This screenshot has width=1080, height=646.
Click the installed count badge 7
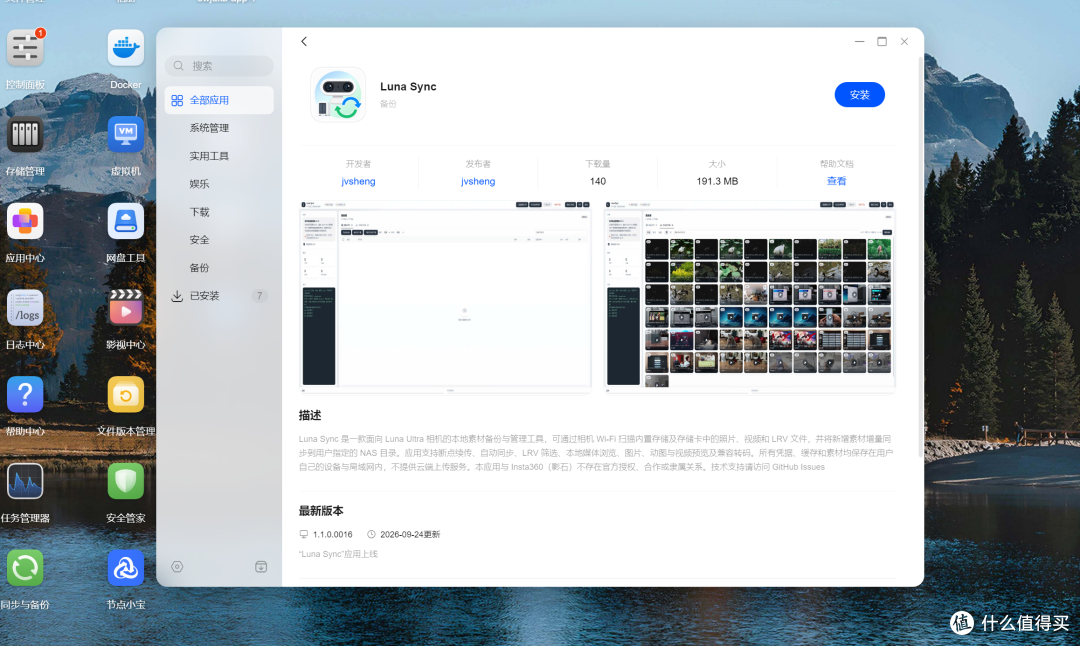tap(260, 296)
